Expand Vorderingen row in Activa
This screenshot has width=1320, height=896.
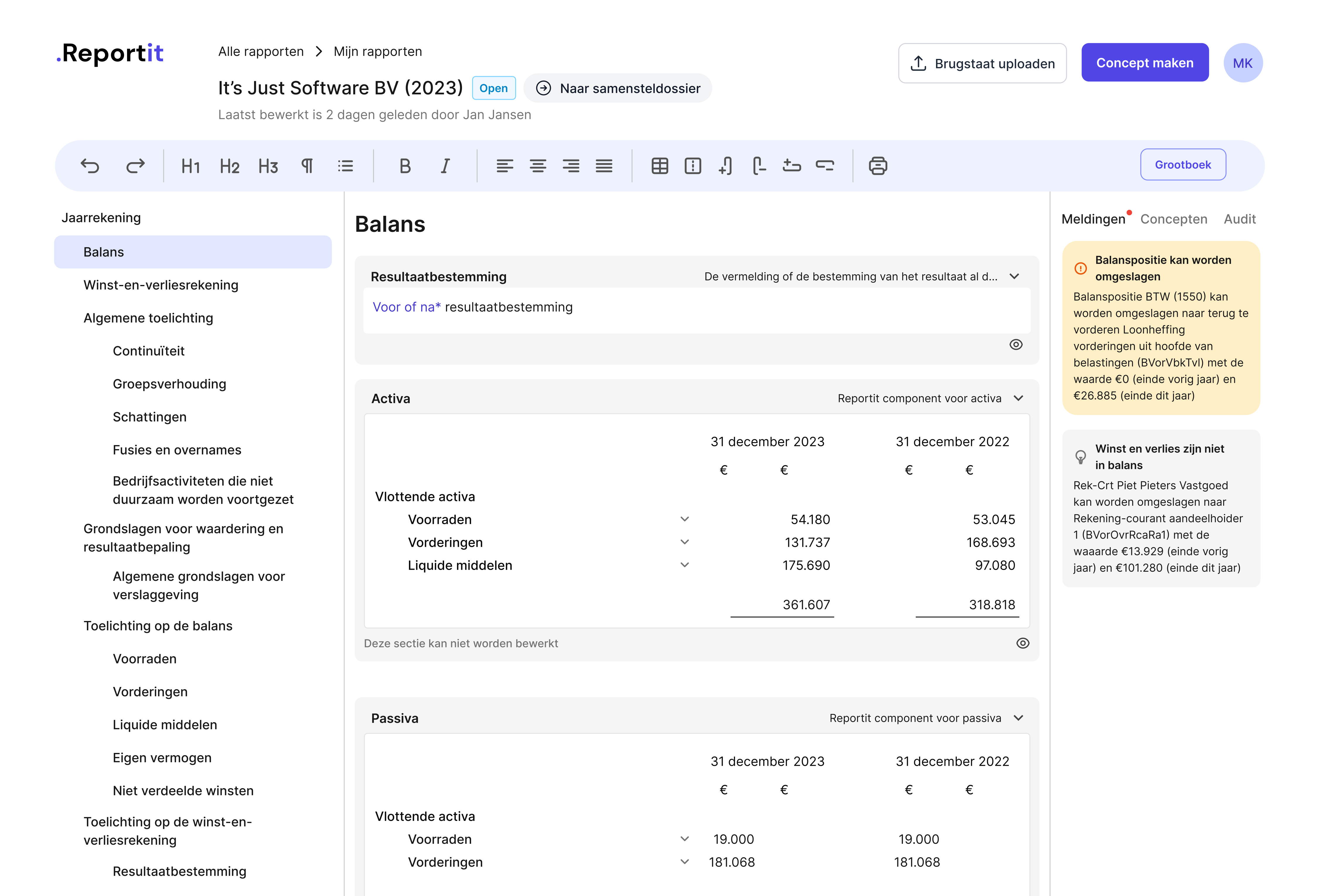pyautogui.click(x=685, y=542)
